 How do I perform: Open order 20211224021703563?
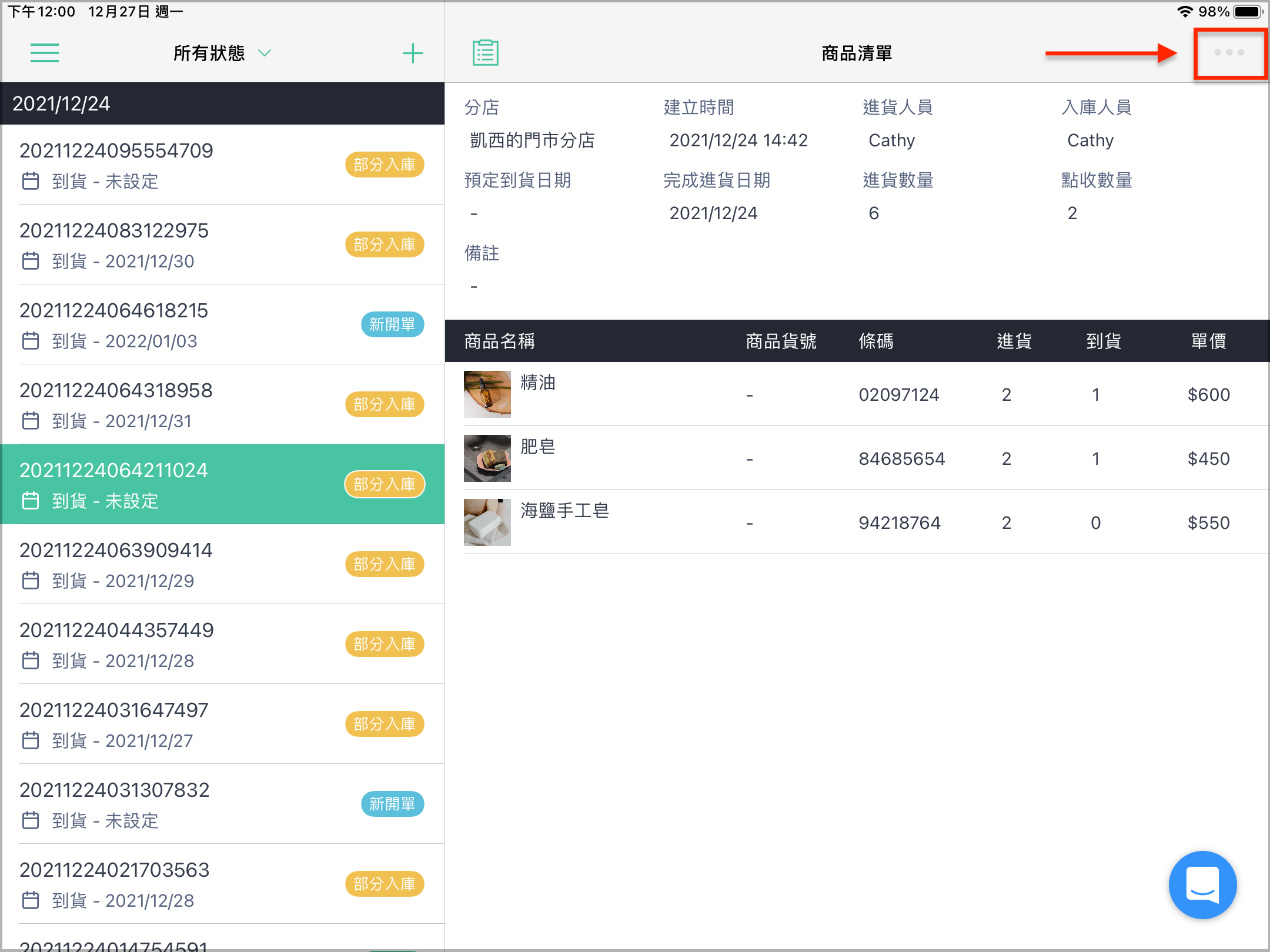222,884
